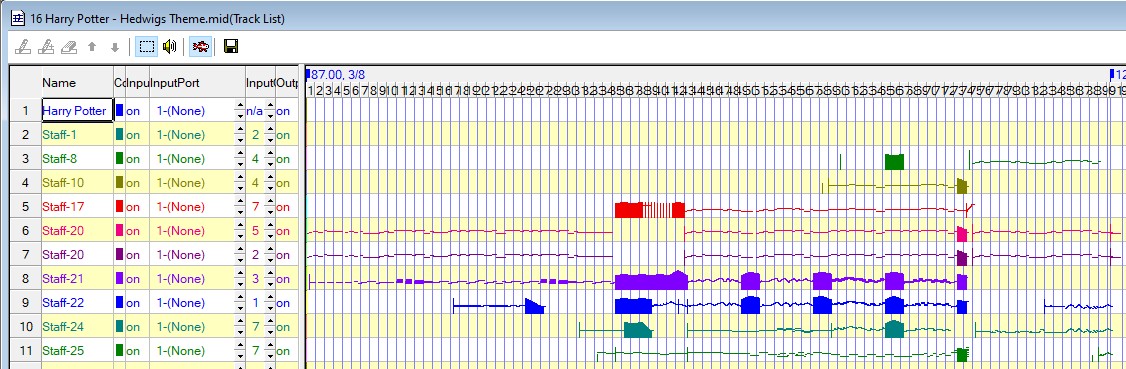Toggle the red fish icon in toolbar

click(200, 47)
